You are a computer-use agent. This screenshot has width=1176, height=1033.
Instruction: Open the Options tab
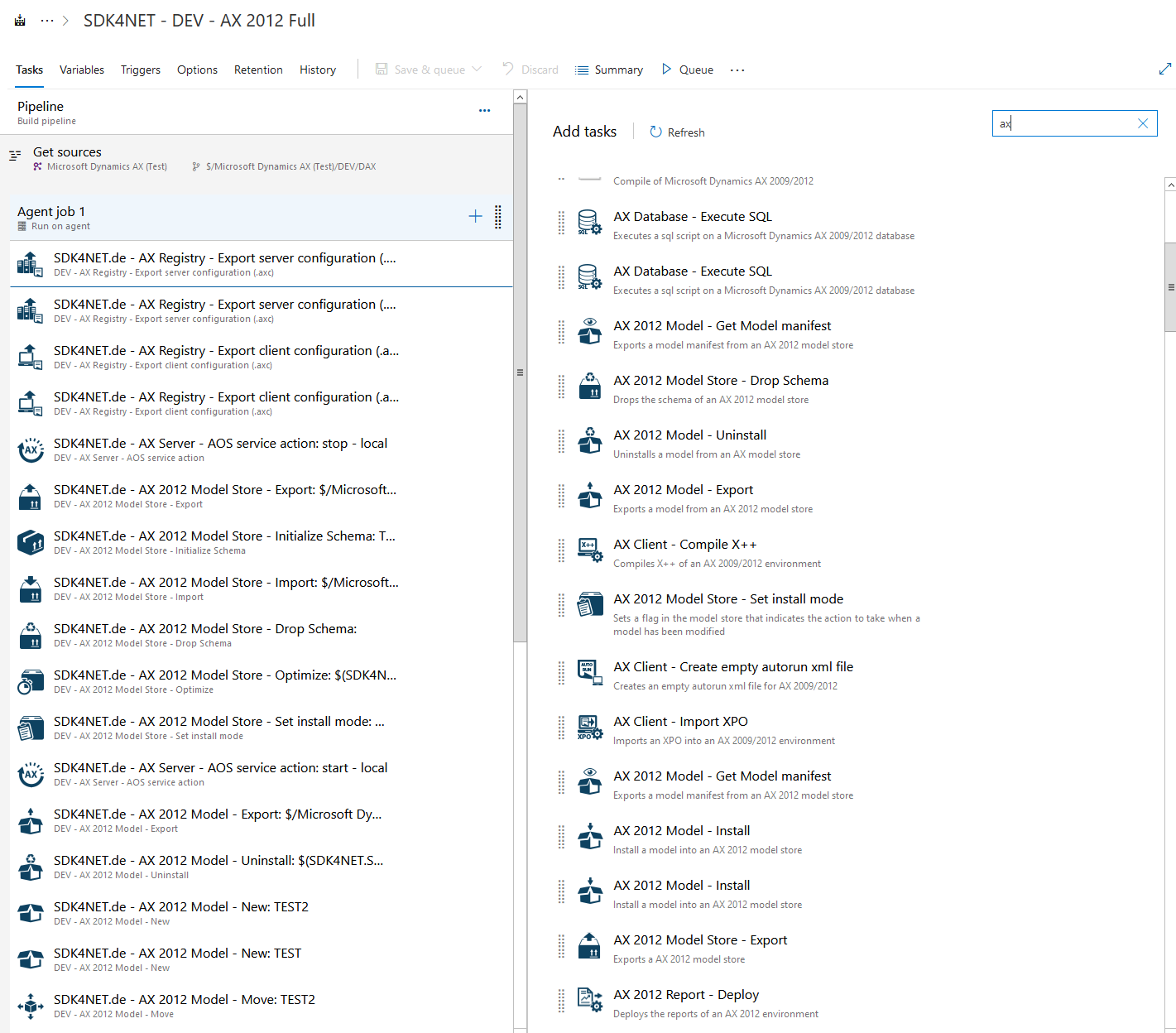tap(197, 70)
